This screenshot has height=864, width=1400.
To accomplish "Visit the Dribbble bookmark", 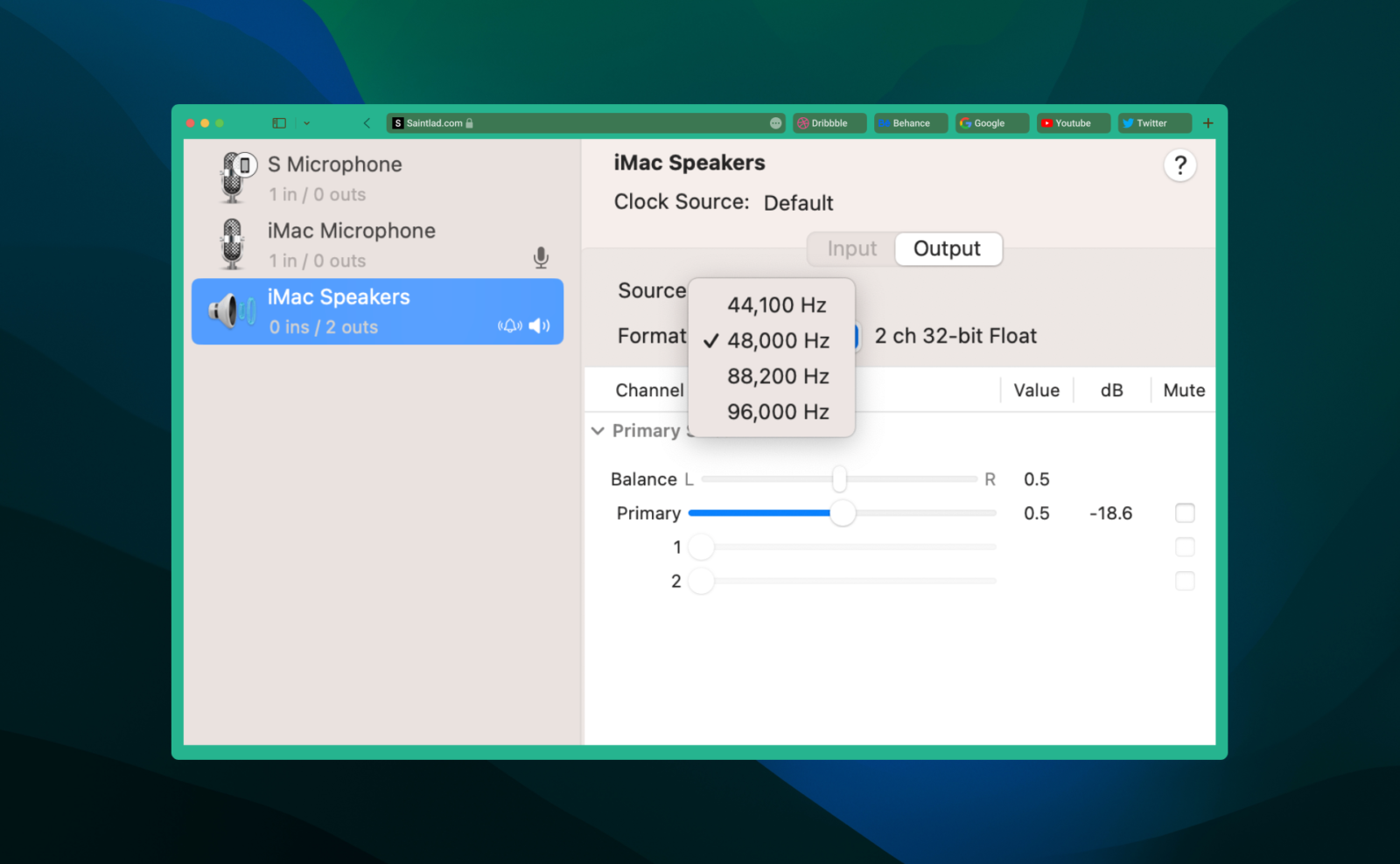I will pos(828,122).
